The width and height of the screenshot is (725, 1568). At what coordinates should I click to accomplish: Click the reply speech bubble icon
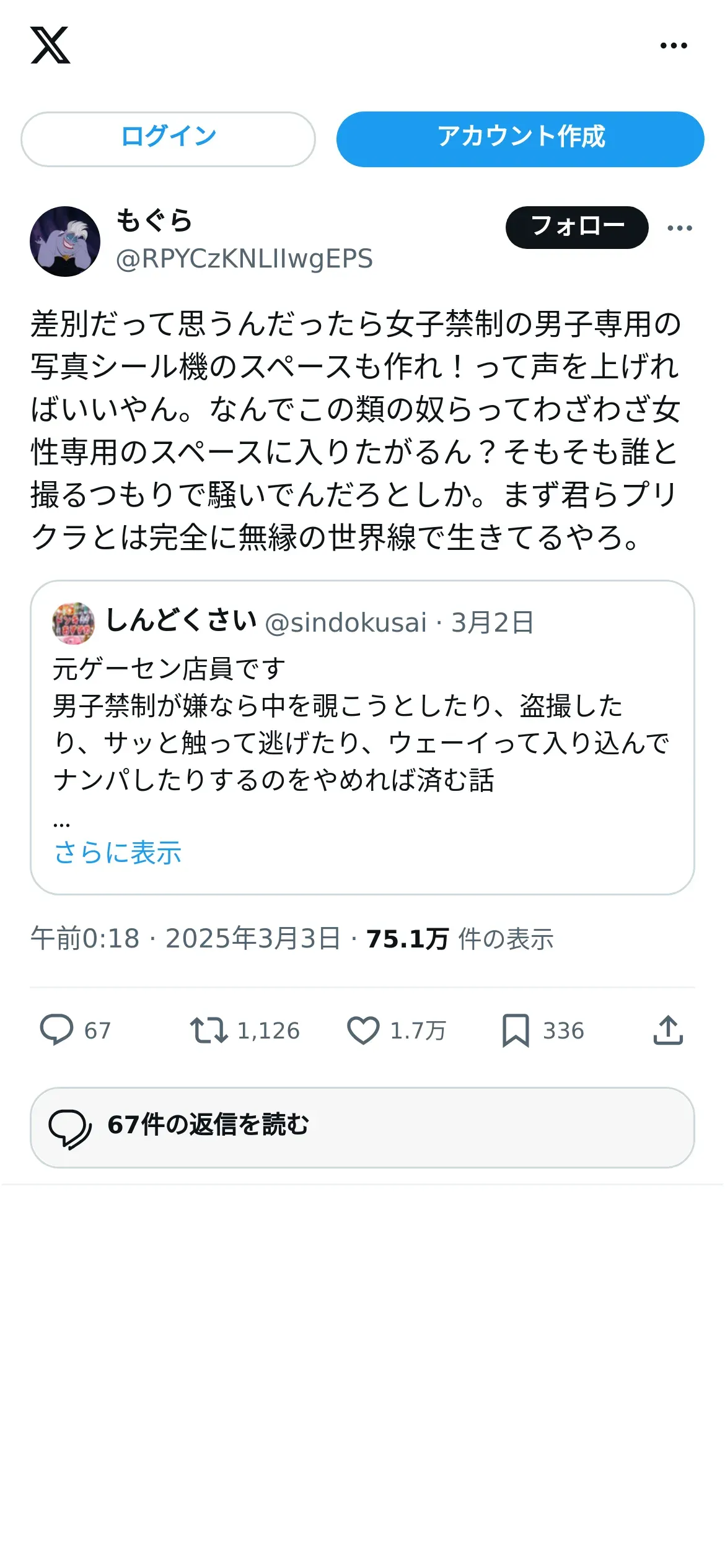(x=56, y=1030)
